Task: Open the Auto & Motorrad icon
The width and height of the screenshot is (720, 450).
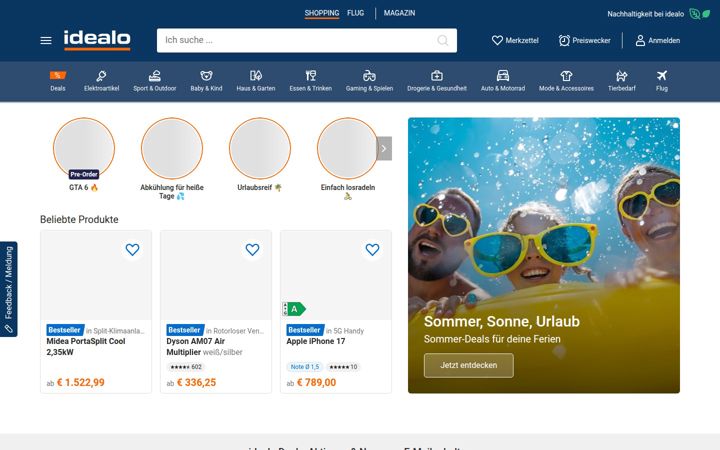Action: click(503, 75)
